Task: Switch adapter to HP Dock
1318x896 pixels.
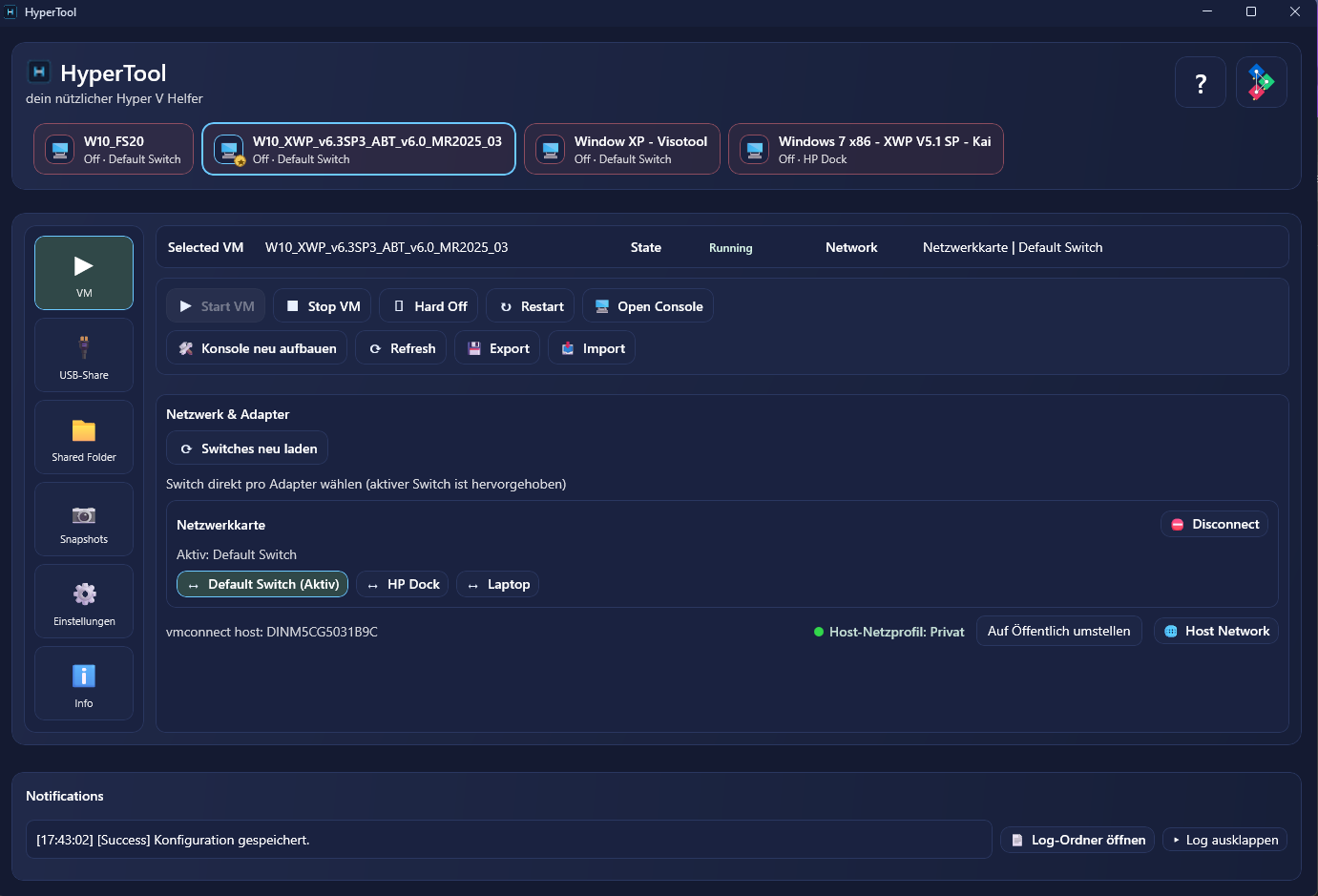Action: click(403, 585)
